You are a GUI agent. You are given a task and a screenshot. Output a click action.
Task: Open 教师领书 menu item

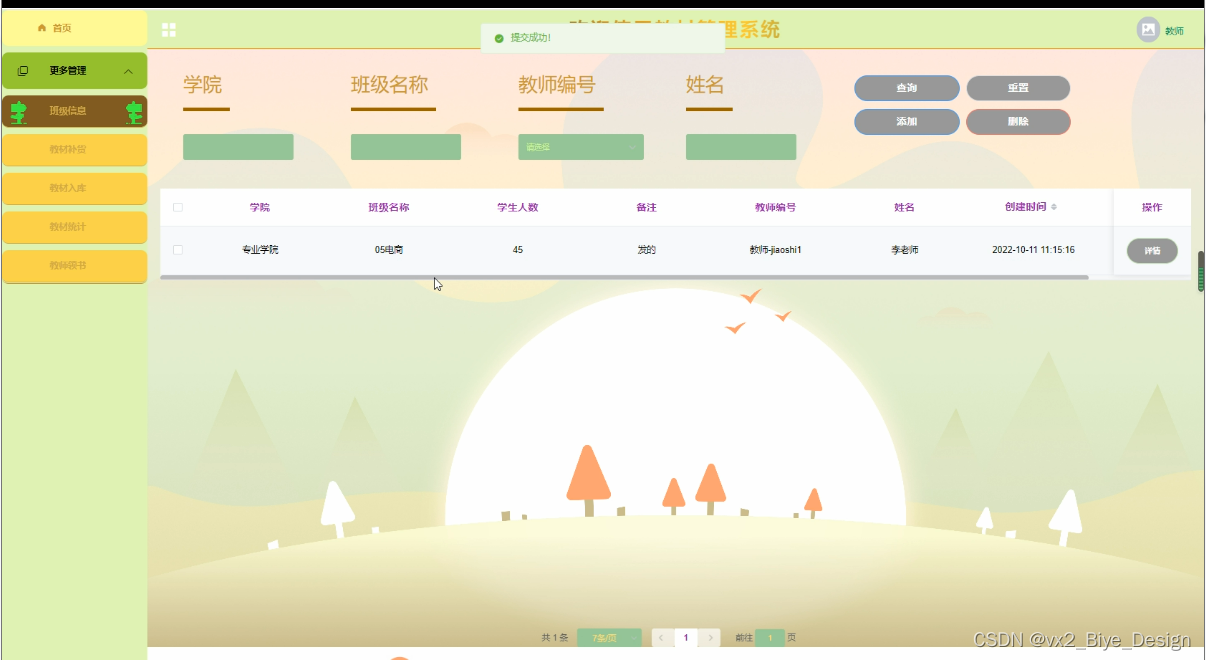click(x=75, y=266)
